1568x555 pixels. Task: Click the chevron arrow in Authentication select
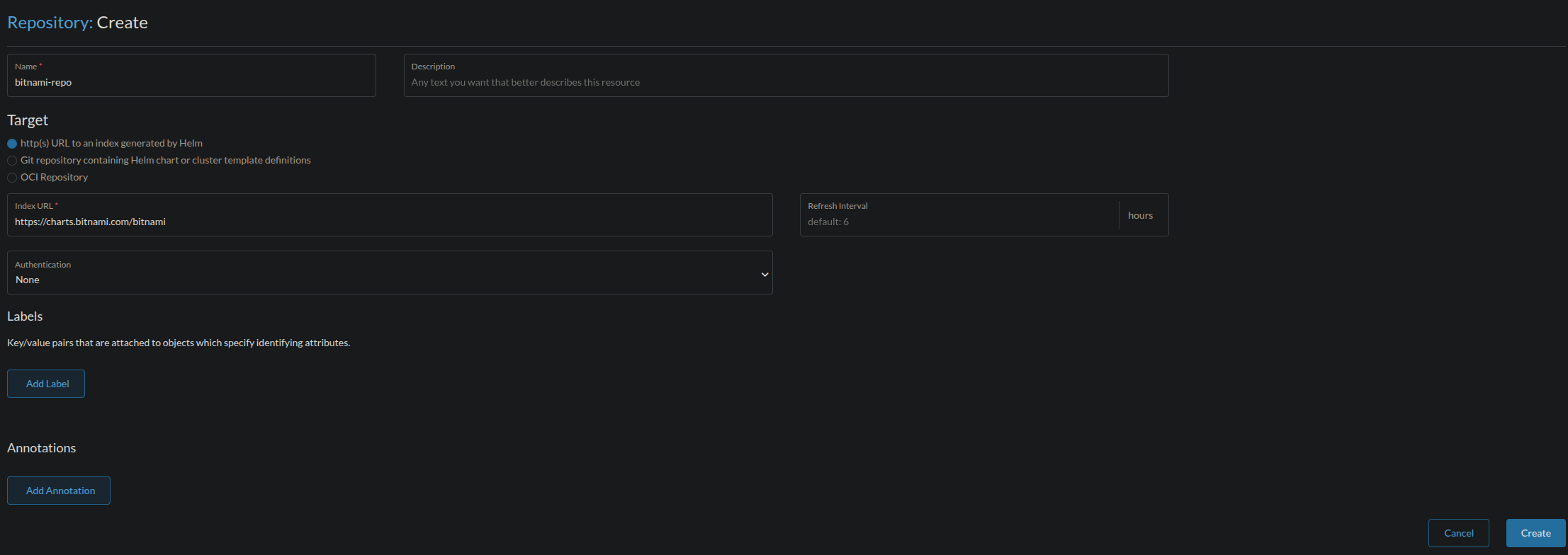765,274
